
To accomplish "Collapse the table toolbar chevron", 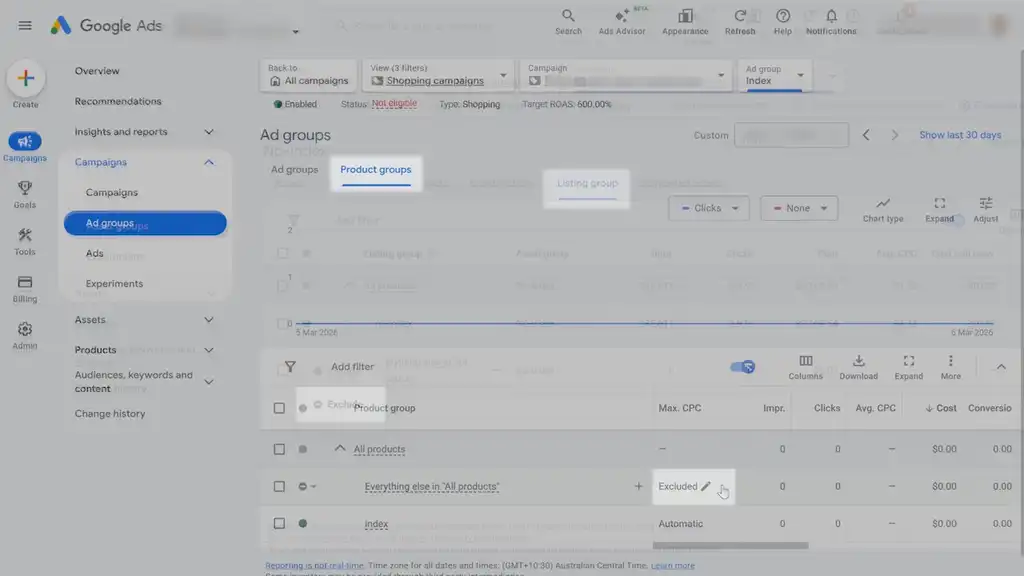I will tap(1000, 367).
